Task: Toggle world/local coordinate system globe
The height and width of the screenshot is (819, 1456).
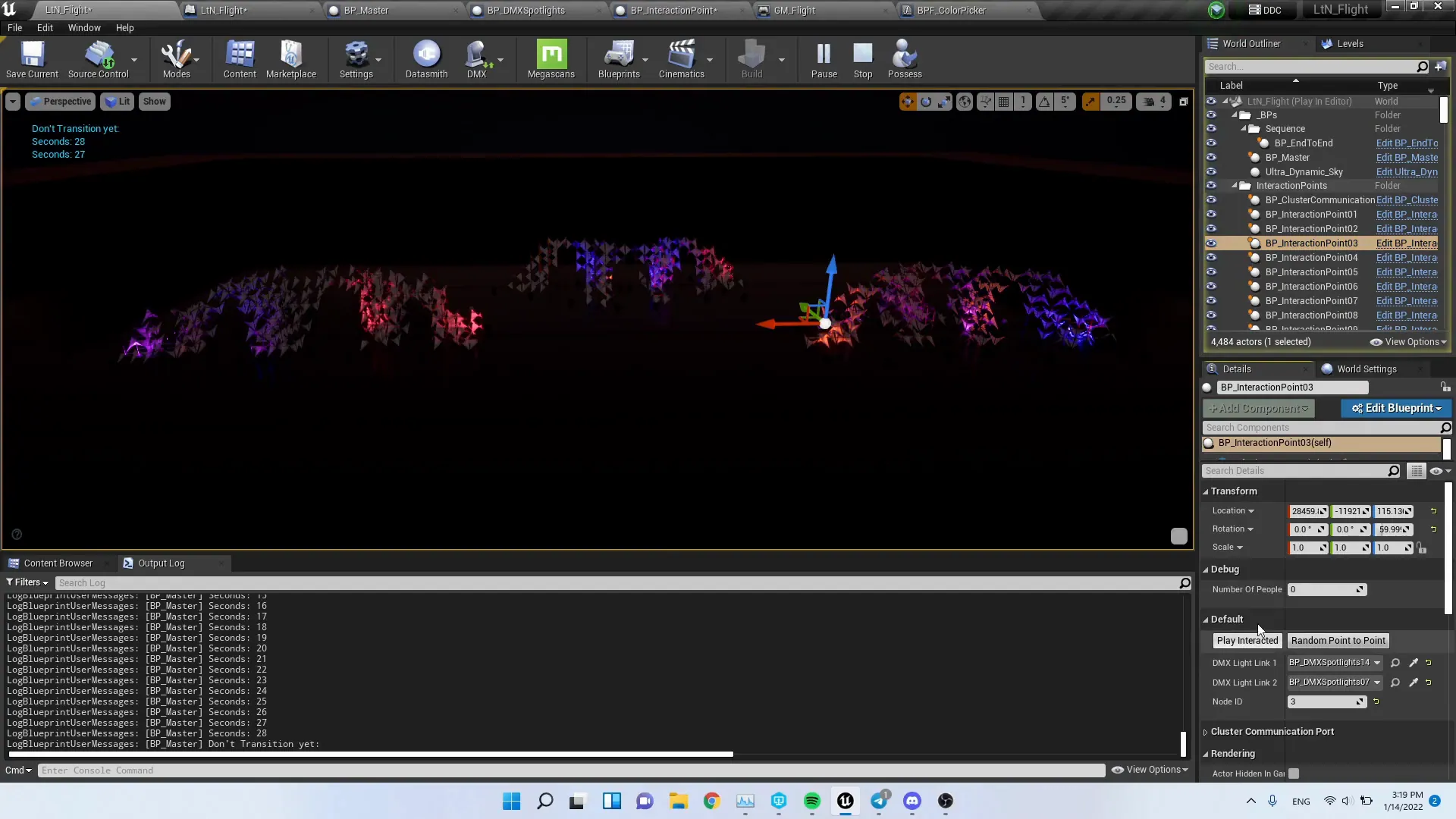Action: (x=965, y=102)
